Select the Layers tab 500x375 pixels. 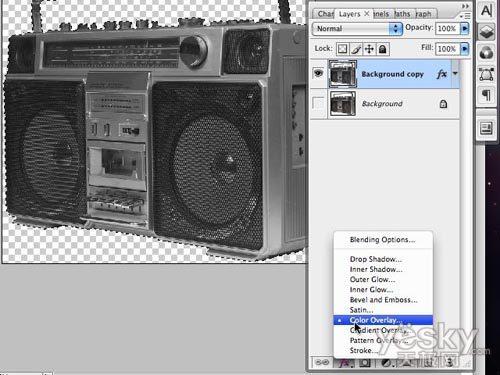click(x=349, y=14)
